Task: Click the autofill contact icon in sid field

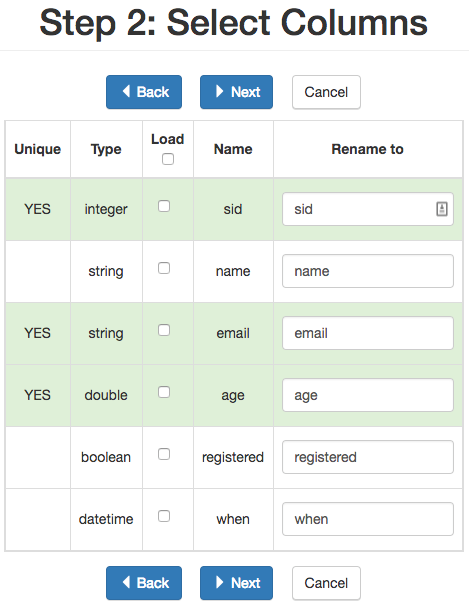Action: tap(442, 209)
